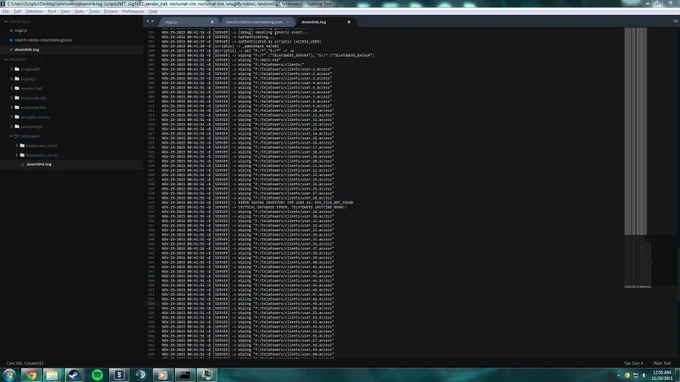
Task: Click the tab scroll left arrow
Action: pos(147,21)
